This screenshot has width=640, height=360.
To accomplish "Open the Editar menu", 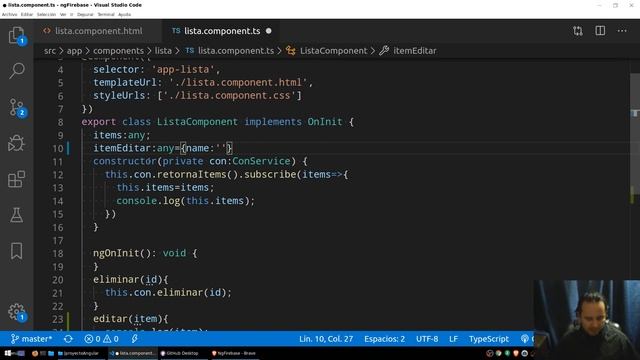I will point(27,14).
